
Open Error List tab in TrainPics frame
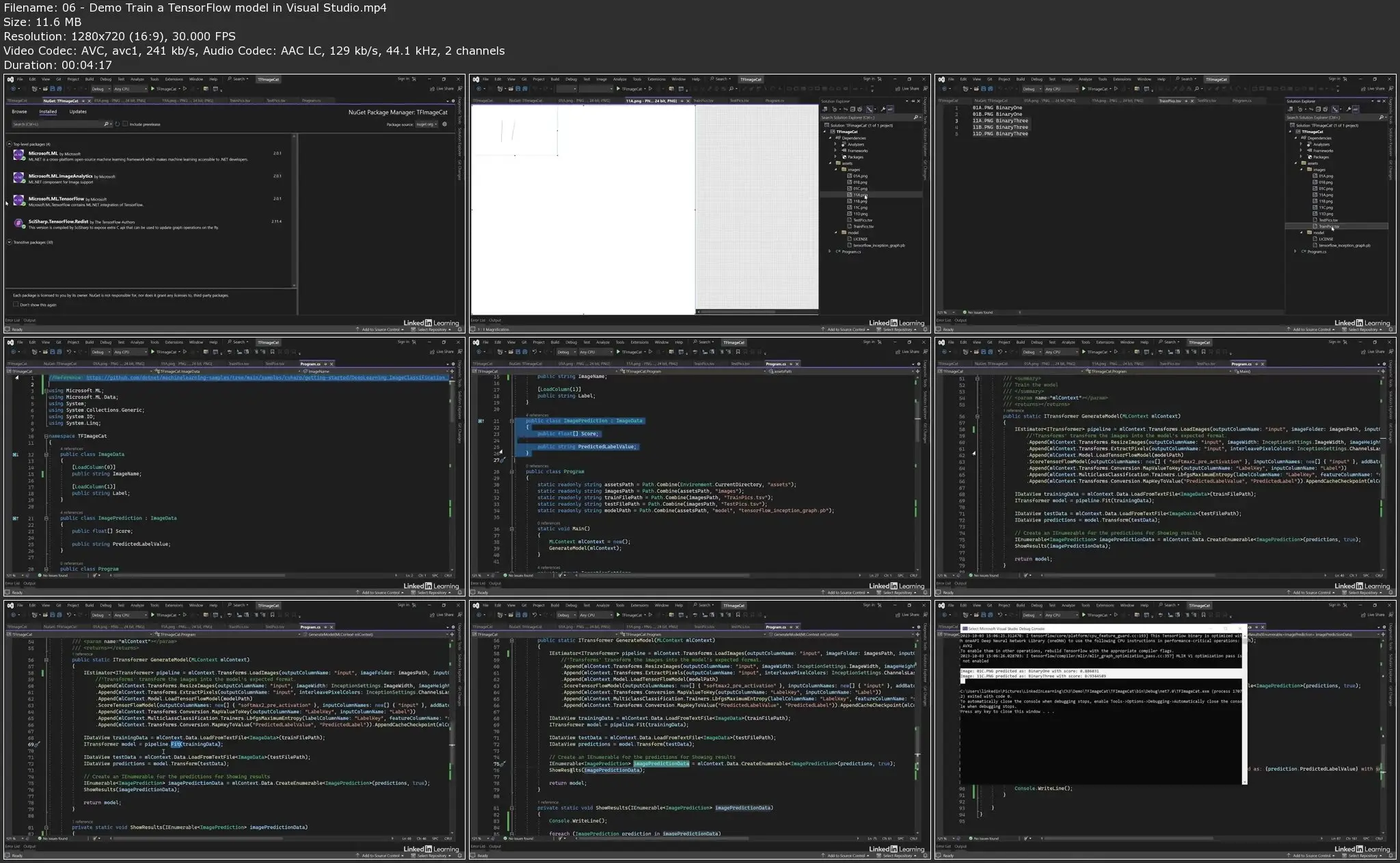[943, 320]
